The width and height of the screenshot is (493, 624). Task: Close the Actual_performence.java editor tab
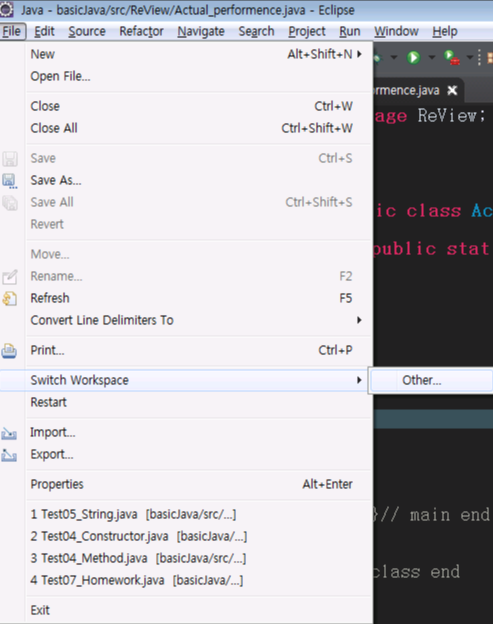pyautogui.click(x=452, y=91)
